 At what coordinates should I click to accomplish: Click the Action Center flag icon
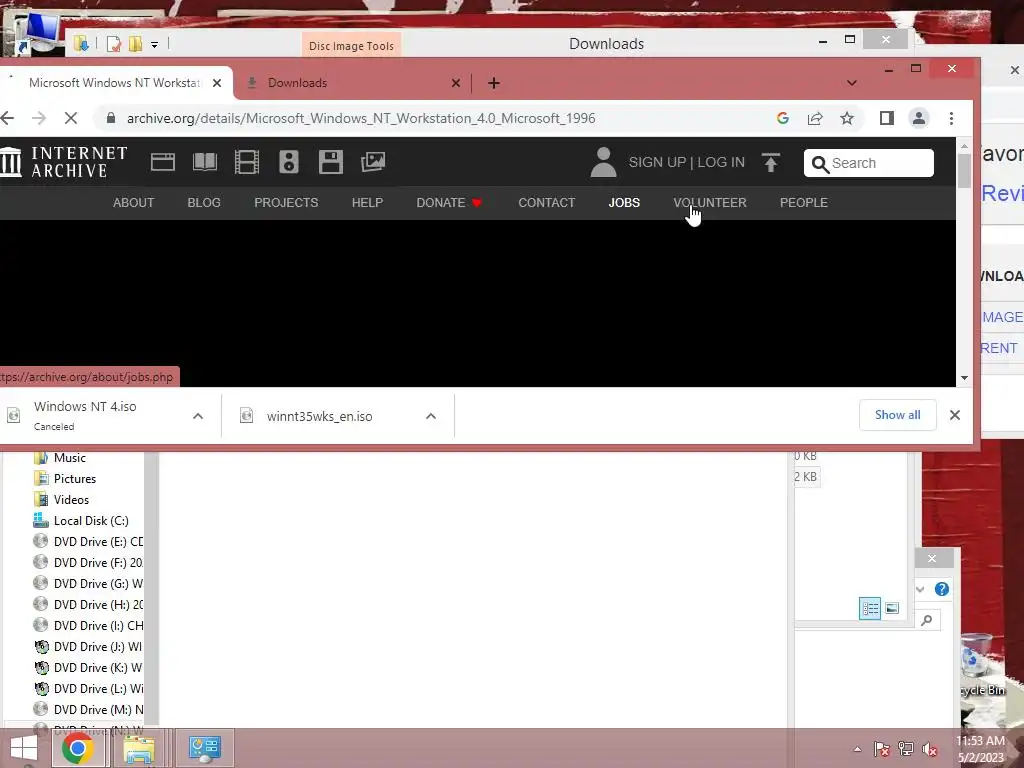point(882,749)
